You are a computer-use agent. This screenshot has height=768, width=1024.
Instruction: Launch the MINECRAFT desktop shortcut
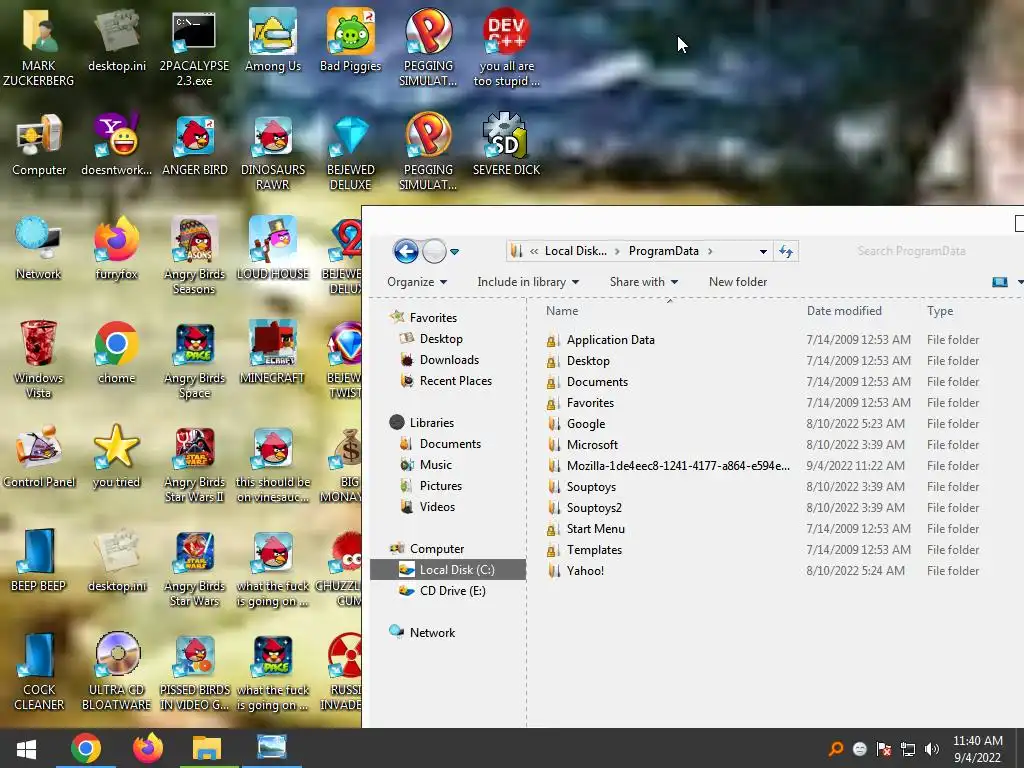[272, 353]
